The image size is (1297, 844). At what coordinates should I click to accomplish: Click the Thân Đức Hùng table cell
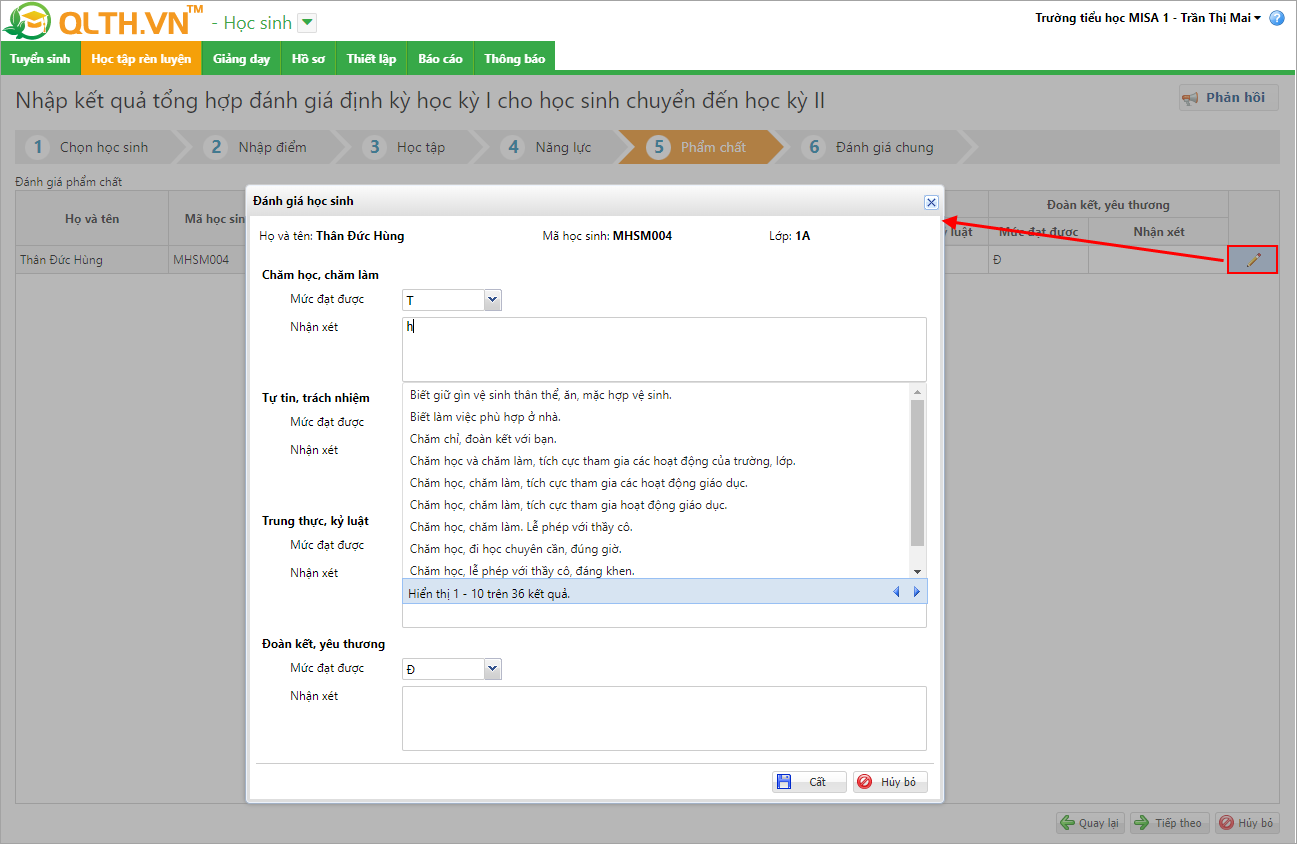[x=92, y=260]
